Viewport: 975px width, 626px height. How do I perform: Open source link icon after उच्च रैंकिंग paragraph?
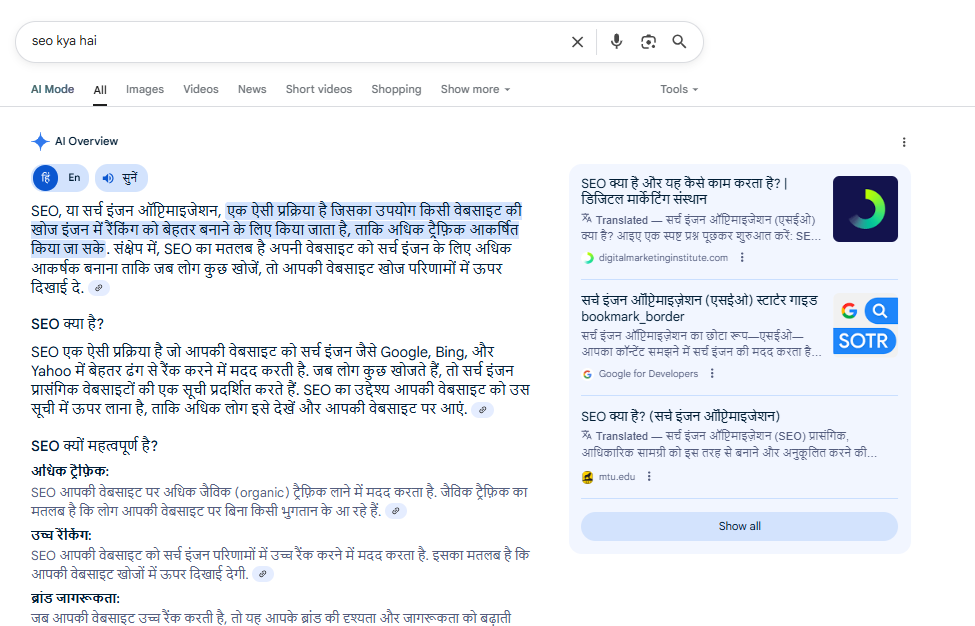(x=263, y=574)
